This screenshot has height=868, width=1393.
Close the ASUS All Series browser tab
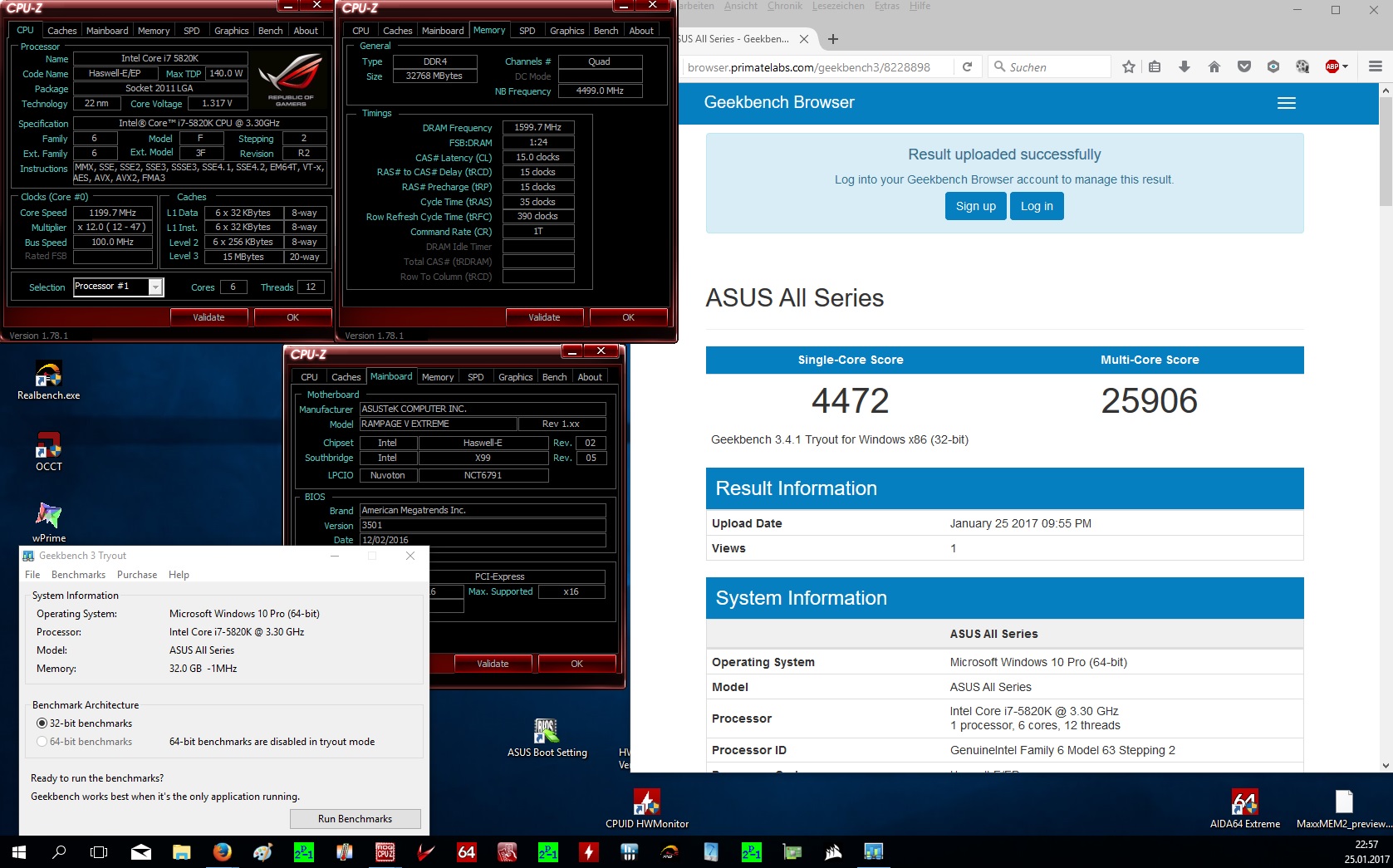tap(804, 39)
